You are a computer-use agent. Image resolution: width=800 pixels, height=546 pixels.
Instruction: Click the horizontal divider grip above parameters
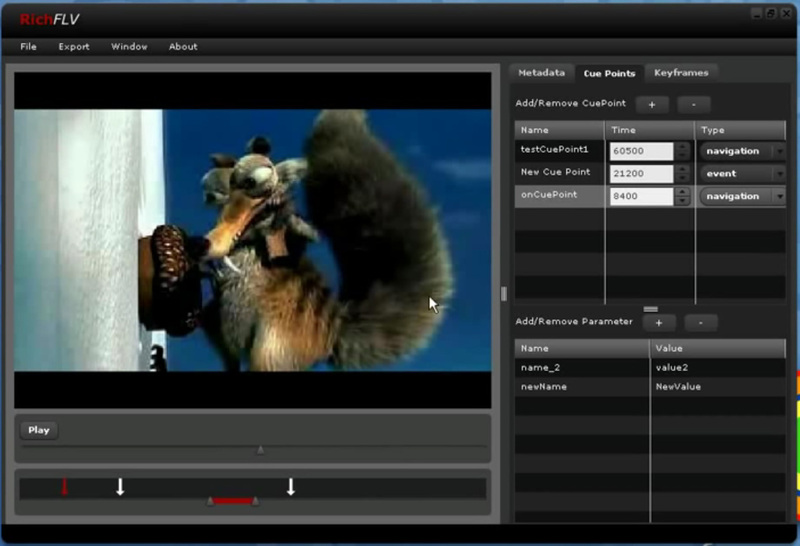651,309
